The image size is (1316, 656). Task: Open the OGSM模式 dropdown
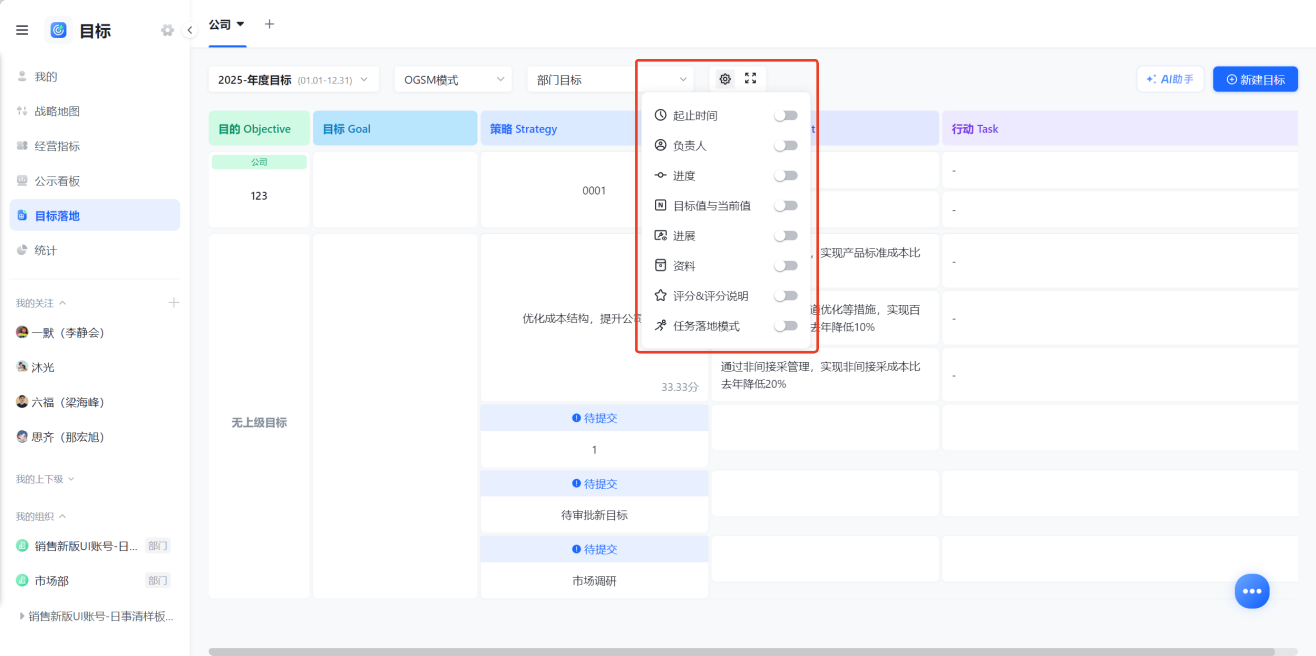tap(453, 79)
